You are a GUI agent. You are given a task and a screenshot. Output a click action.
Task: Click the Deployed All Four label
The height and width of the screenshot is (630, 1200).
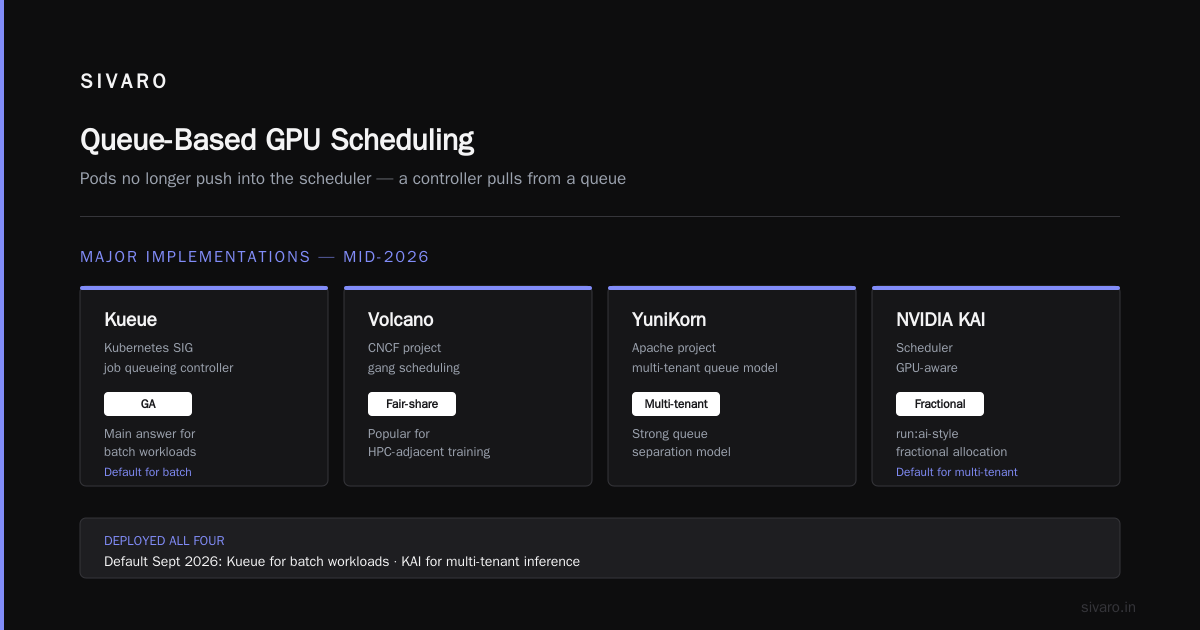tap(164, 541)
